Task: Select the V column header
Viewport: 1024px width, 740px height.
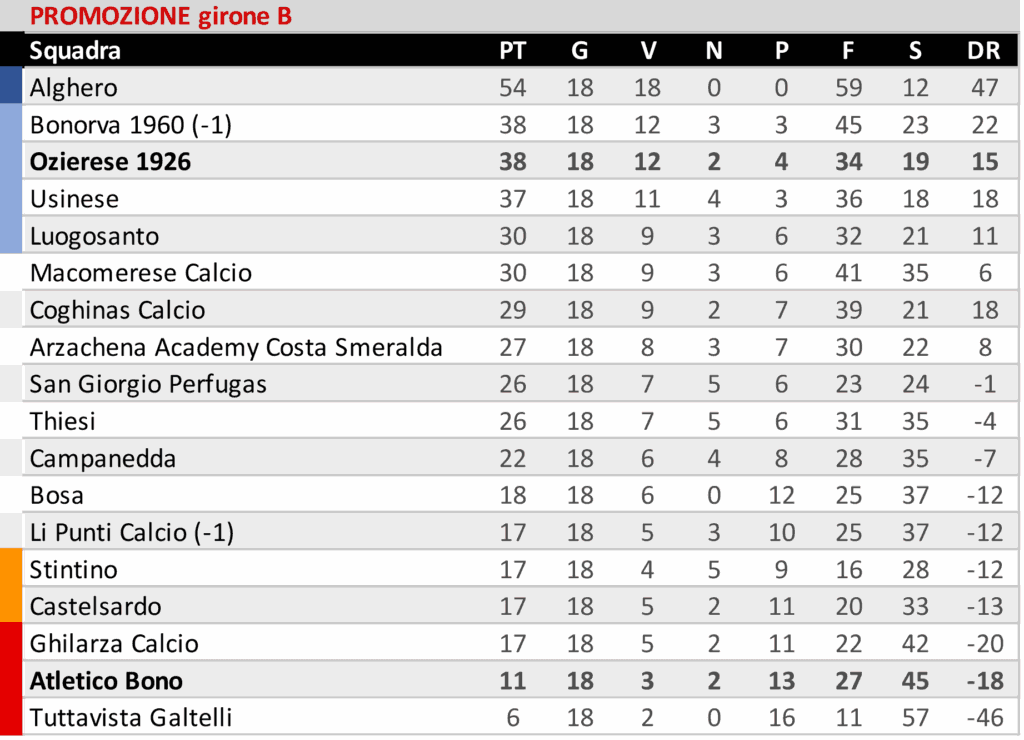Action: click(648, 51)
